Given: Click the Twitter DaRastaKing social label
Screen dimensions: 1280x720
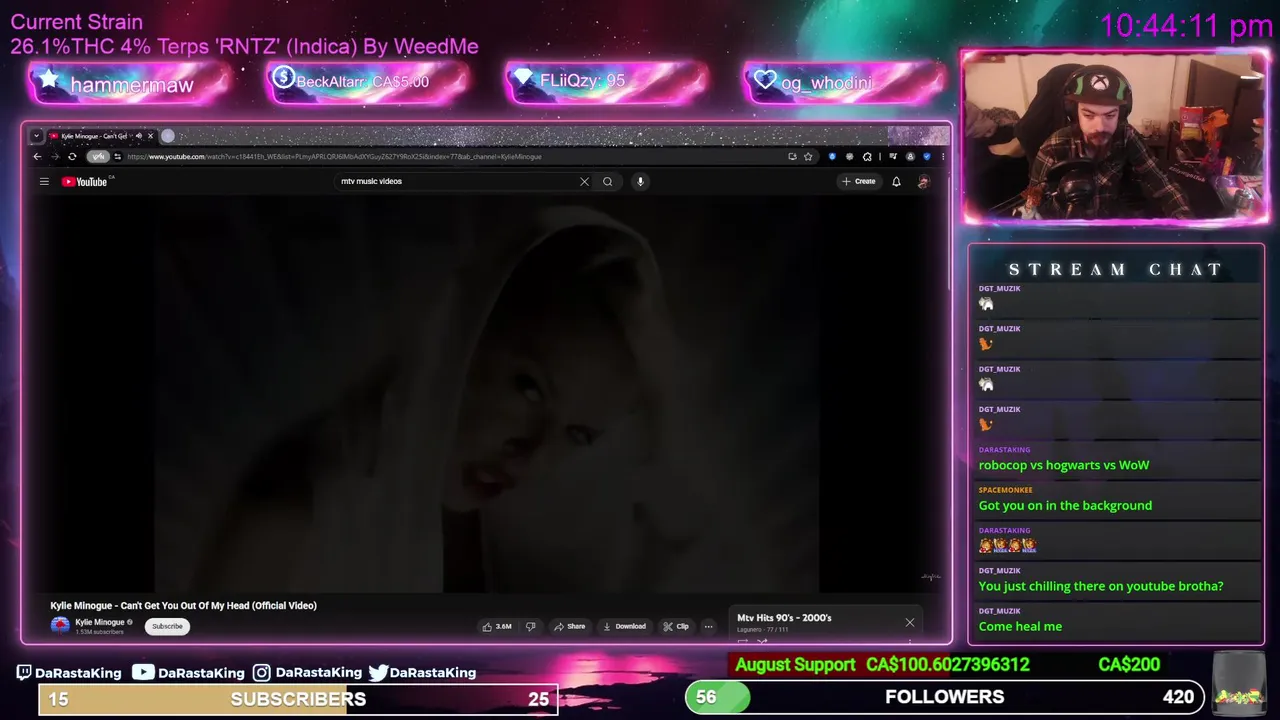Looking at the screenshot, I should [421, 672].
